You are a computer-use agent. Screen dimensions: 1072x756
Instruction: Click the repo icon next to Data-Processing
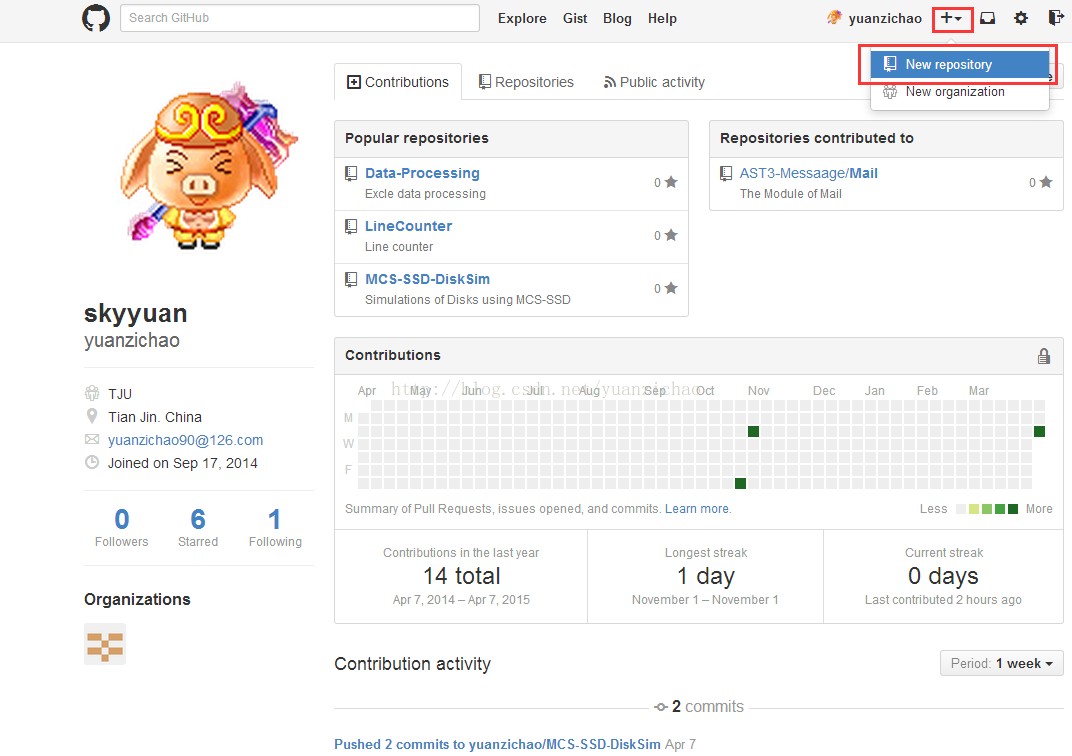(x=351, y=174)
